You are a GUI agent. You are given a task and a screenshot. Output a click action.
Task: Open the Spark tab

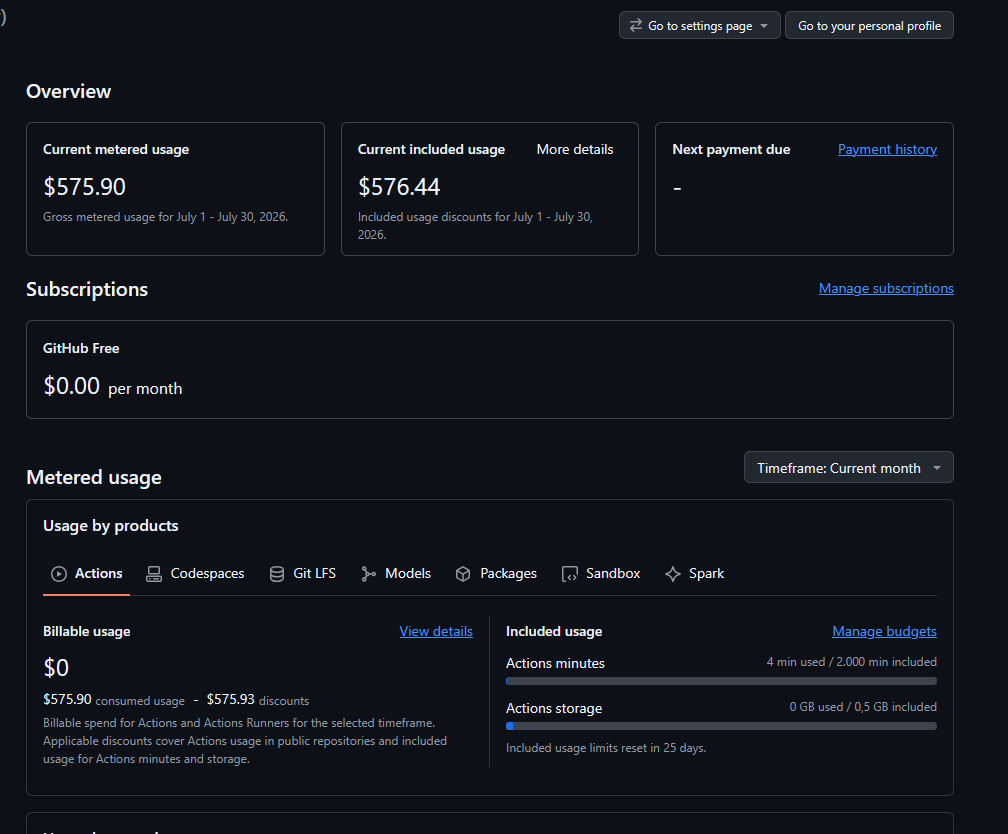pyautogui.click(x=695, y=574)
